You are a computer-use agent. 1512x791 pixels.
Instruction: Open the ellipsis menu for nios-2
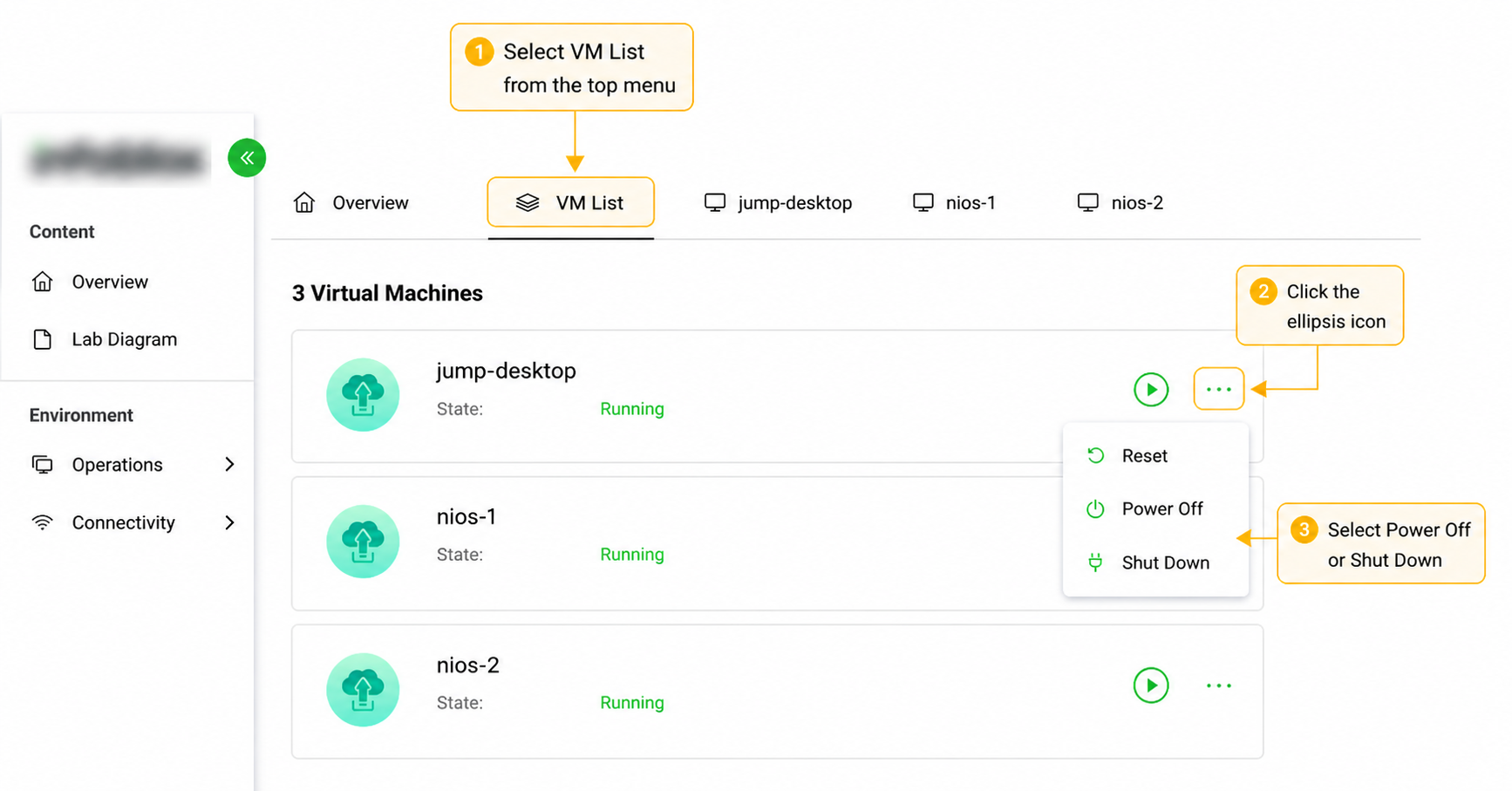point(1219,685)
